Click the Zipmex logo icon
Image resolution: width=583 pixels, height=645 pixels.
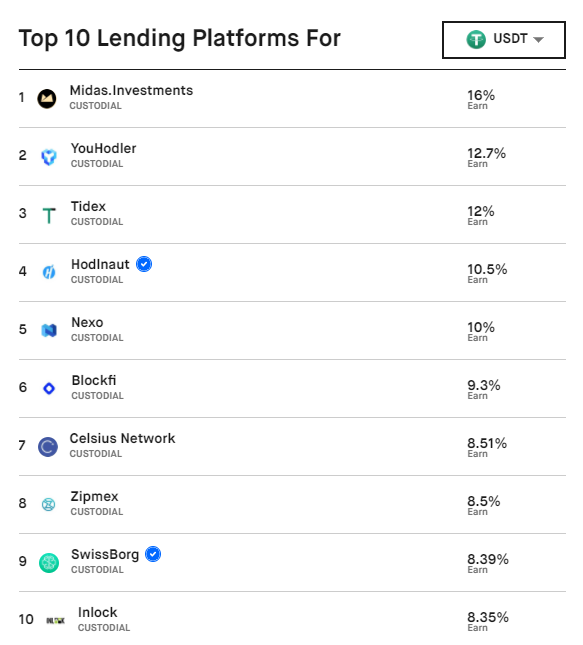coord(49,504)
